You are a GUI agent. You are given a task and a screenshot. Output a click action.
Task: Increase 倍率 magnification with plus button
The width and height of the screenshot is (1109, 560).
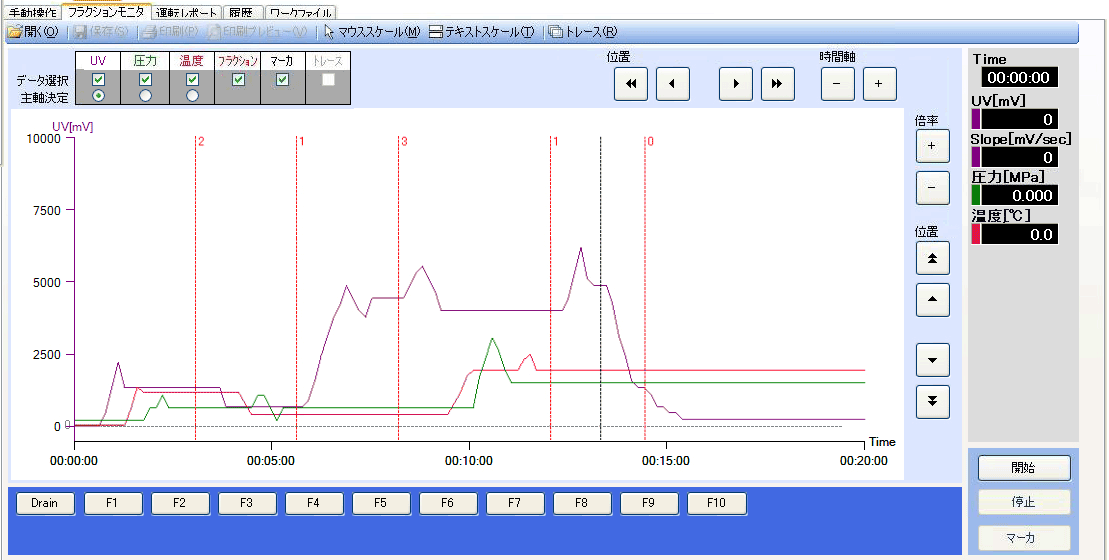click(x=932, y=146)
